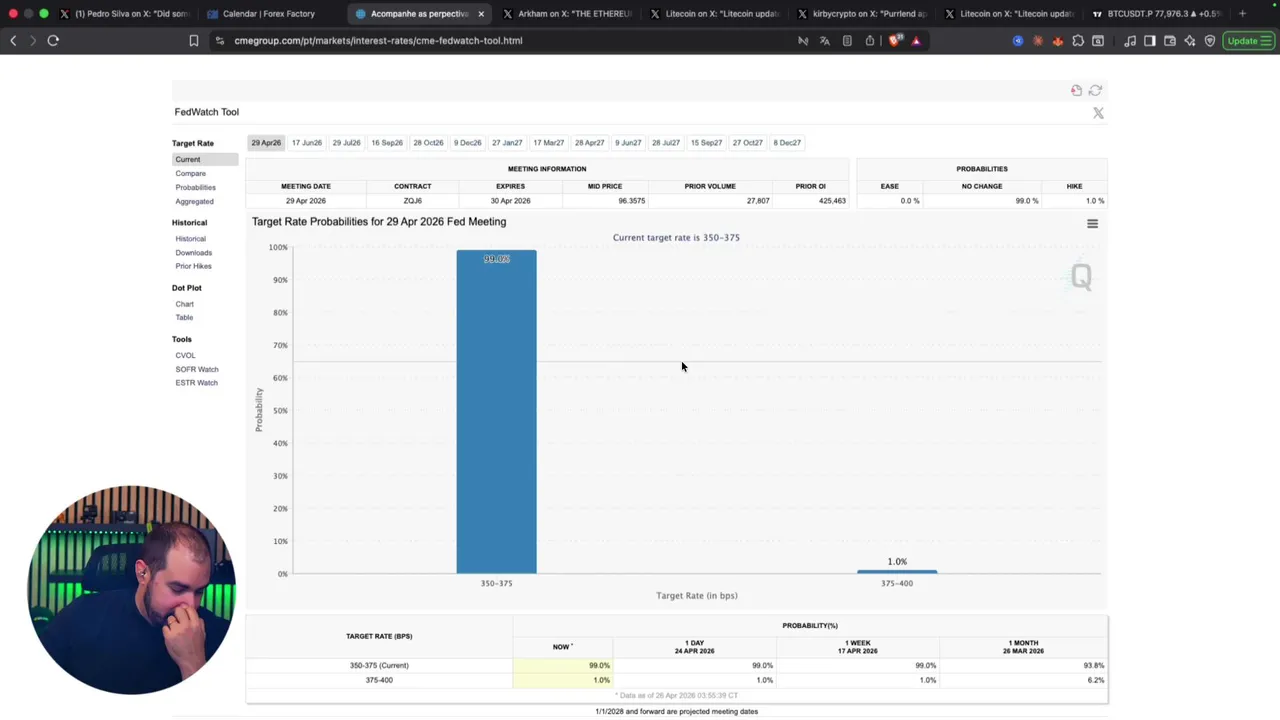Open the Brave VPN shield icon
The height and width of the screenshot is (720, 1280).
pyautogui.click(x=1210, y=41)
